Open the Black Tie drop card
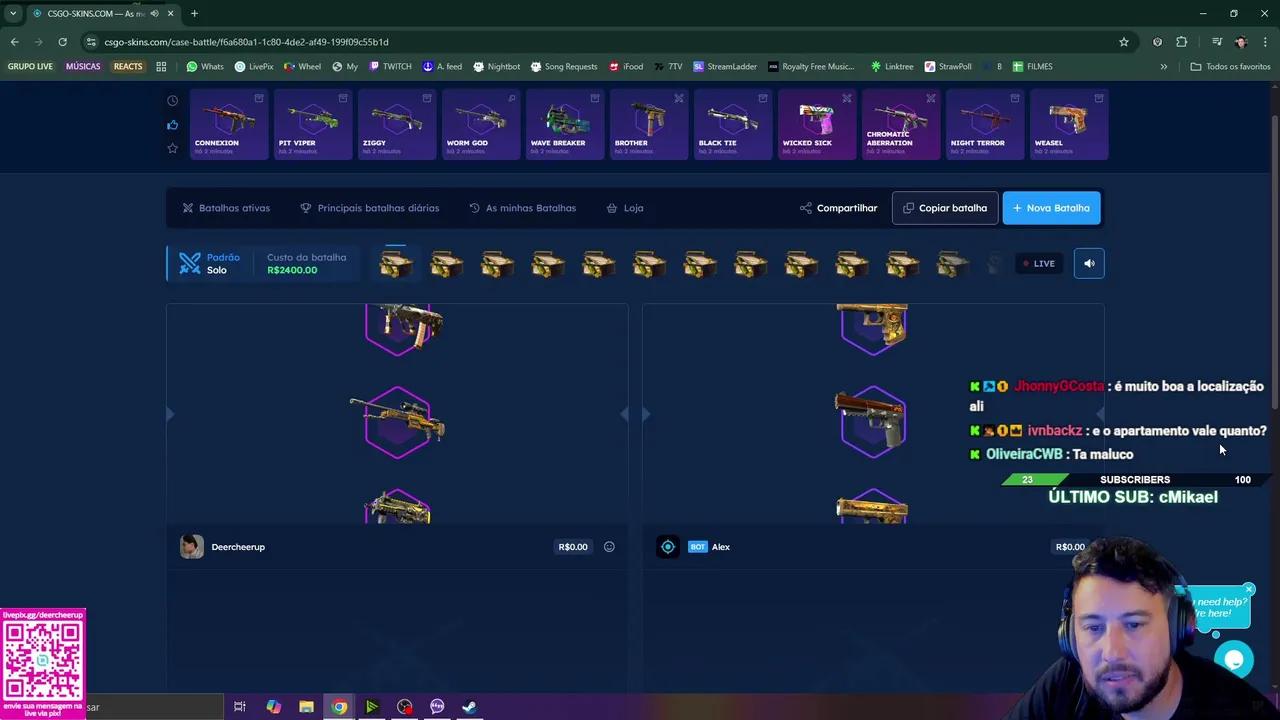 pyautogui.click(x=733, y=124)
